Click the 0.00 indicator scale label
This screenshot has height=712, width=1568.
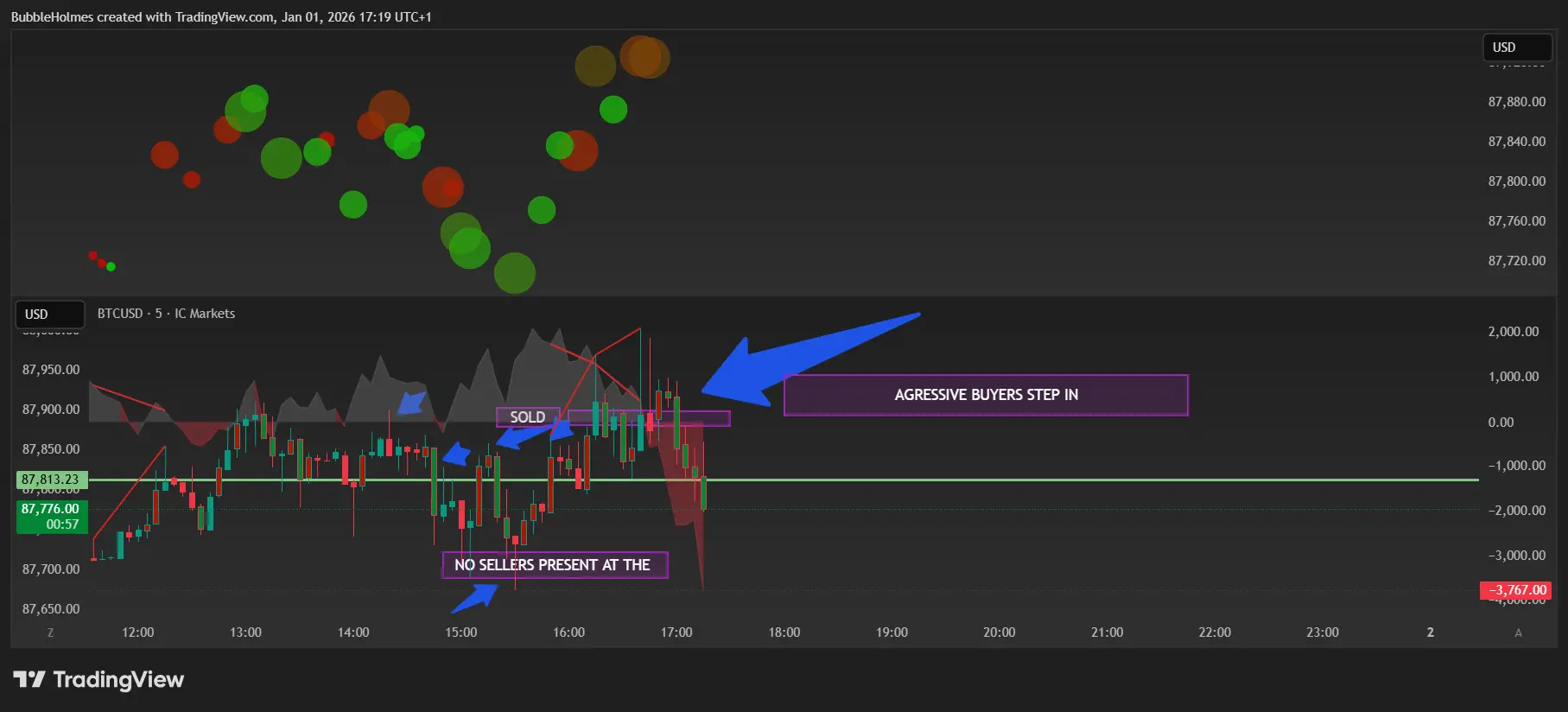tap(1501, 423)
